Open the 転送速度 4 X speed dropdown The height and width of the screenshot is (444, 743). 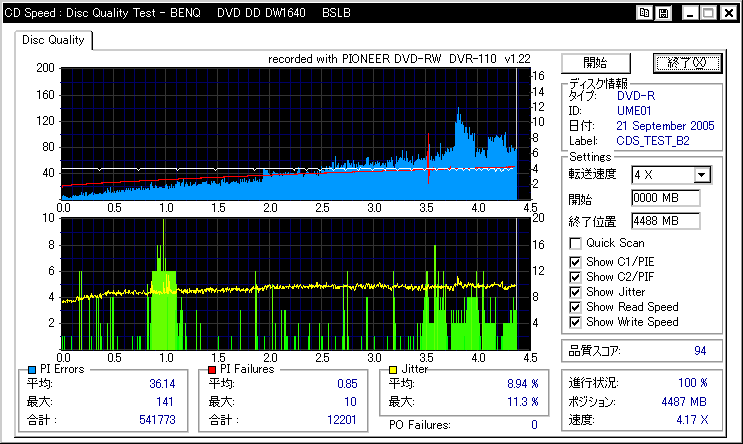[702, 175]
